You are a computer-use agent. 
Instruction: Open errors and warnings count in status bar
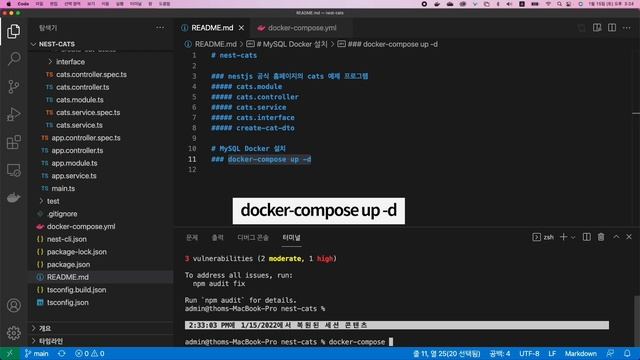pos(90,353)
